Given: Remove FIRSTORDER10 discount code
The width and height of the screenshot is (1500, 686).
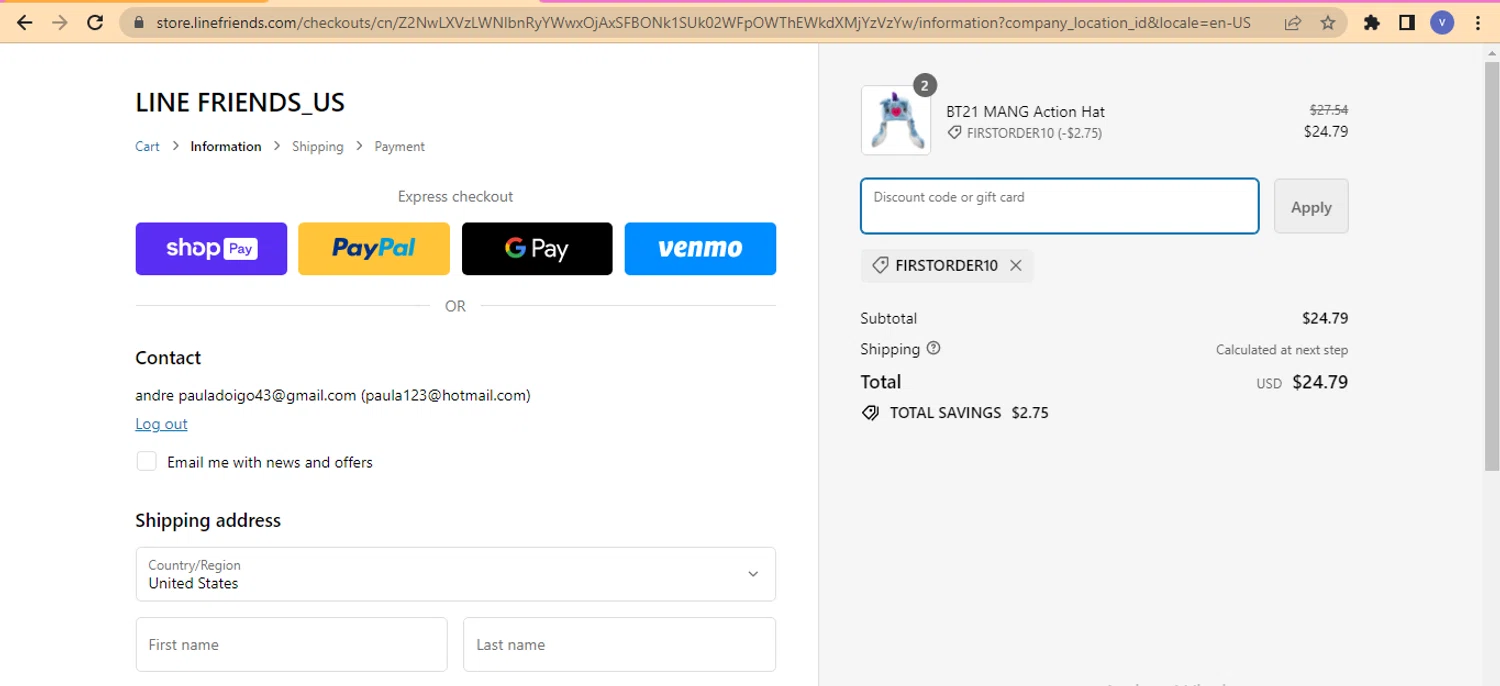Looking at the screenshot, I should click(1016, 265).
